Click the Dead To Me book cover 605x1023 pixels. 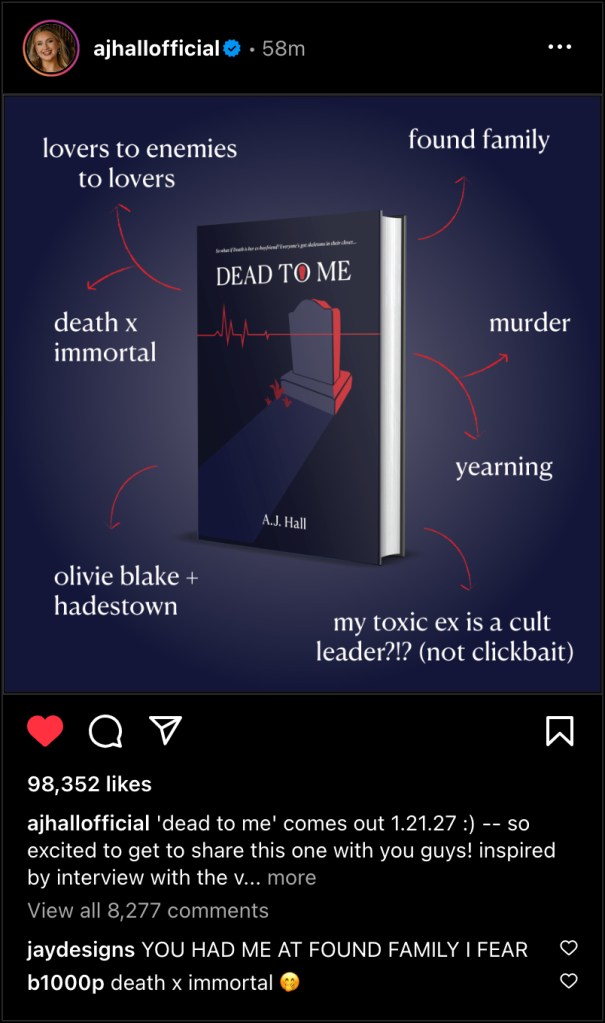300,386
